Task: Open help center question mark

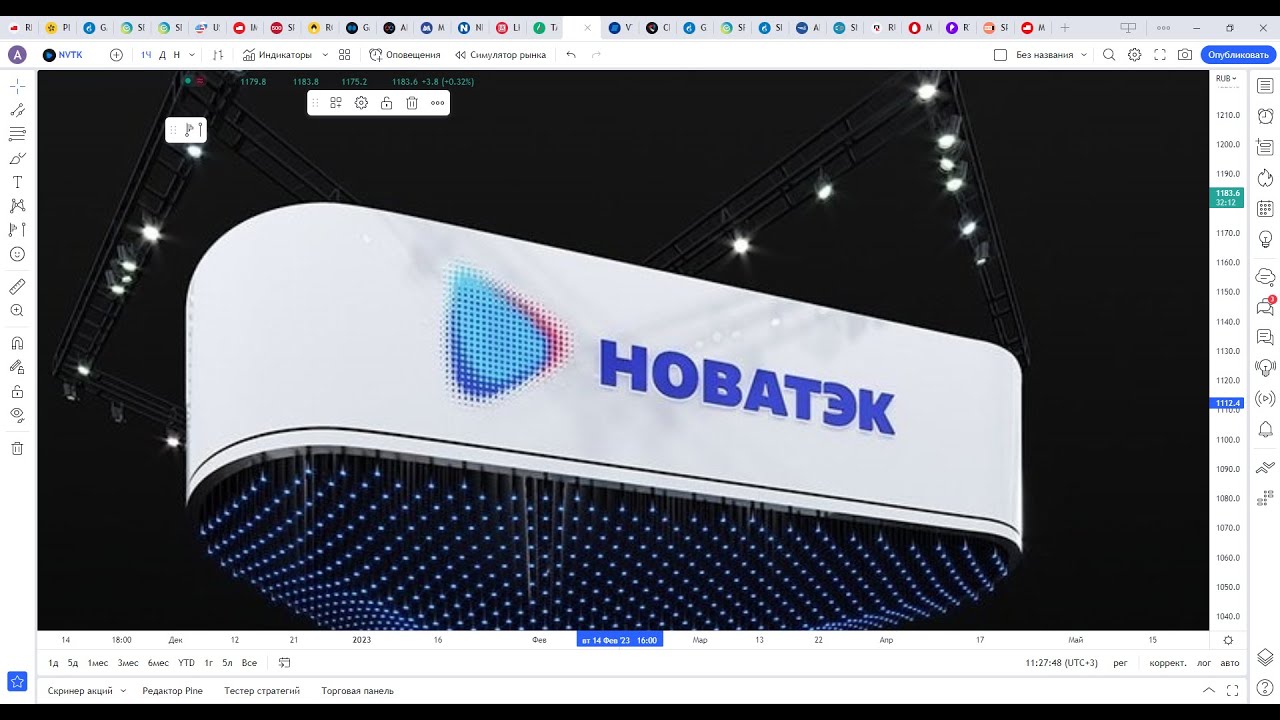Action: [x=1265, y=687]
